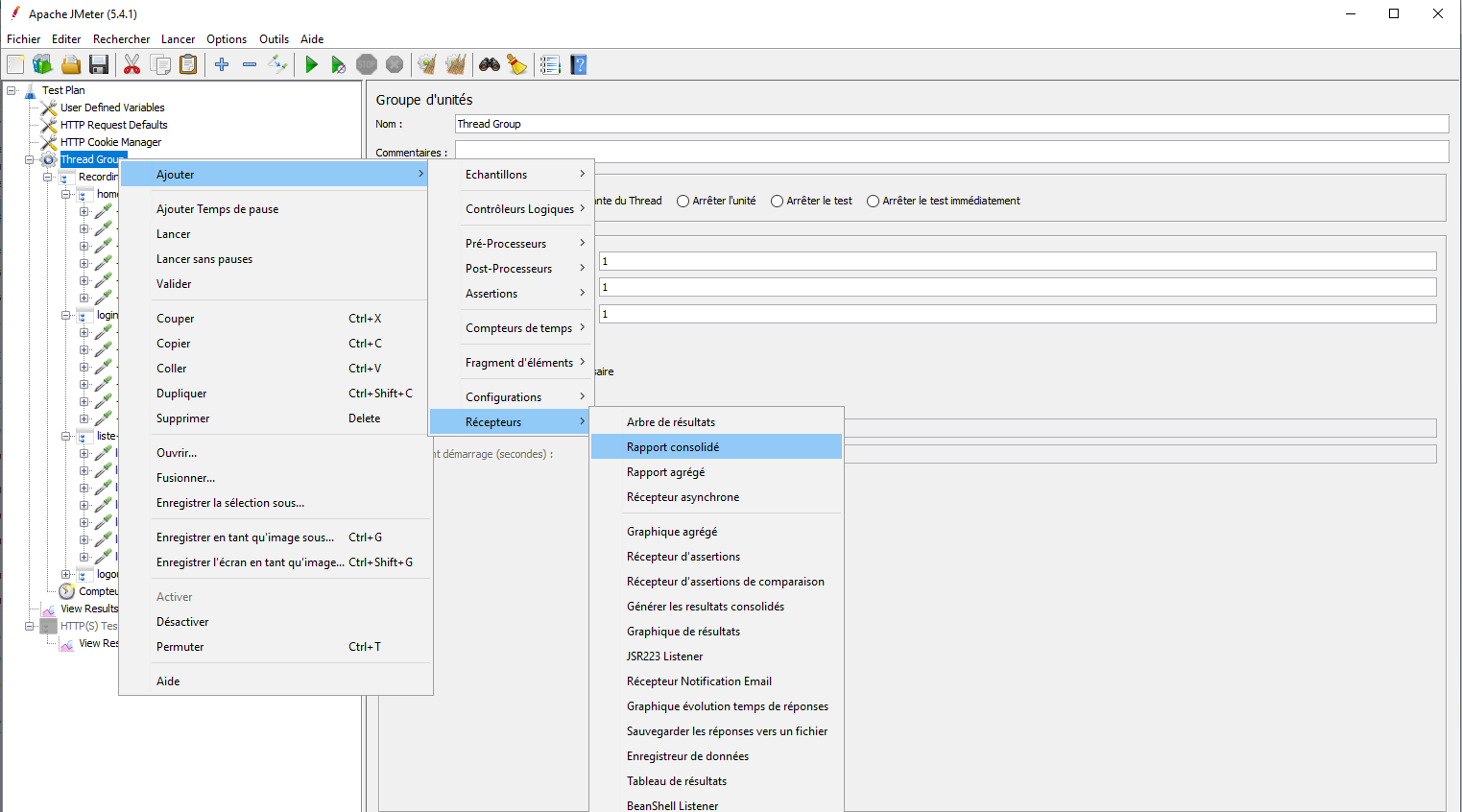Open Search with binoculars icon

click(x=490, y=64)
